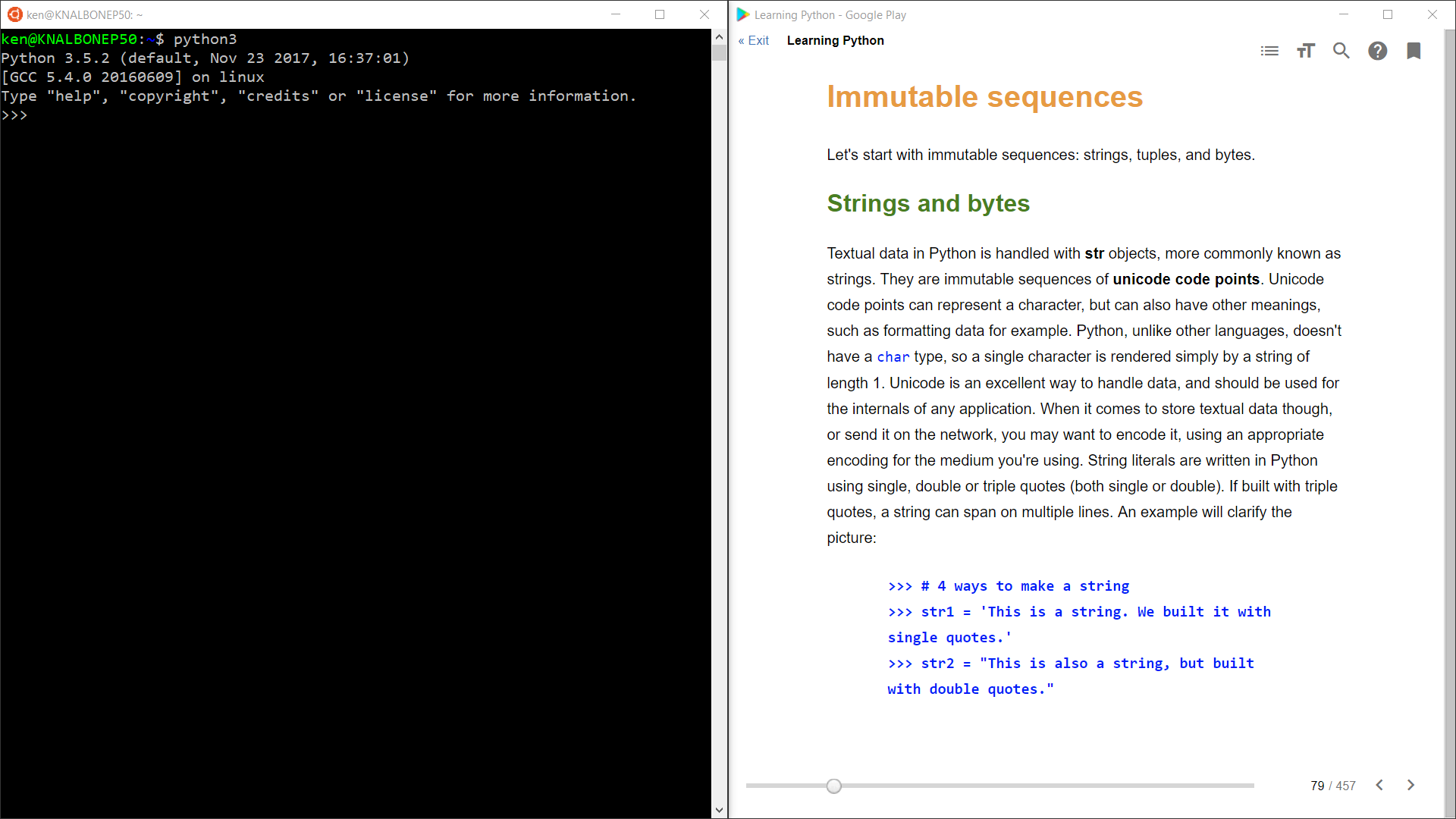Click the scroll-down arrow of the terminal scrollbar
The image size is (1456, 819).
click(718, 810)
